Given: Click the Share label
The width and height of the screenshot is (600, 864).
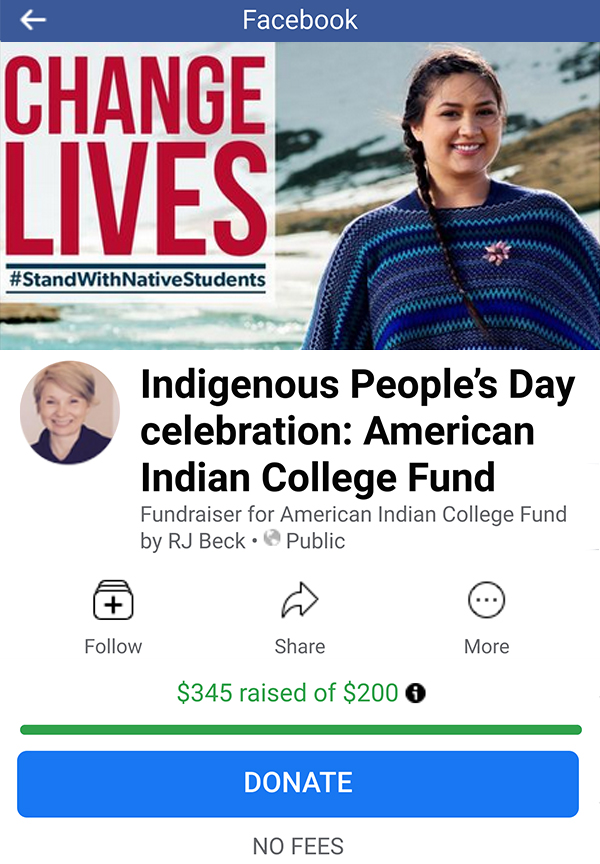Looking at the screenshot, I should click(300, 646).
